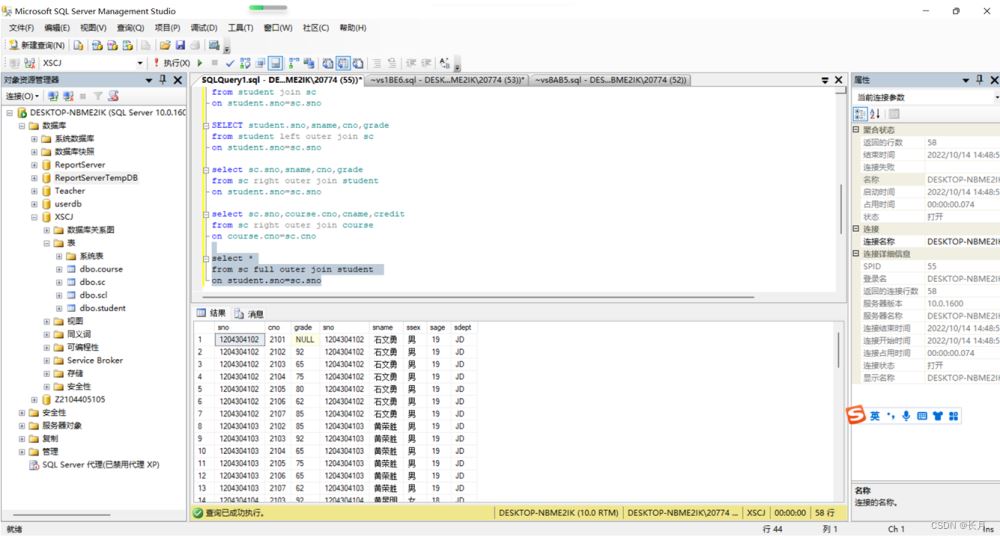Click the red Disconnect icon in Object Explorer

click(x=68, y=96)
